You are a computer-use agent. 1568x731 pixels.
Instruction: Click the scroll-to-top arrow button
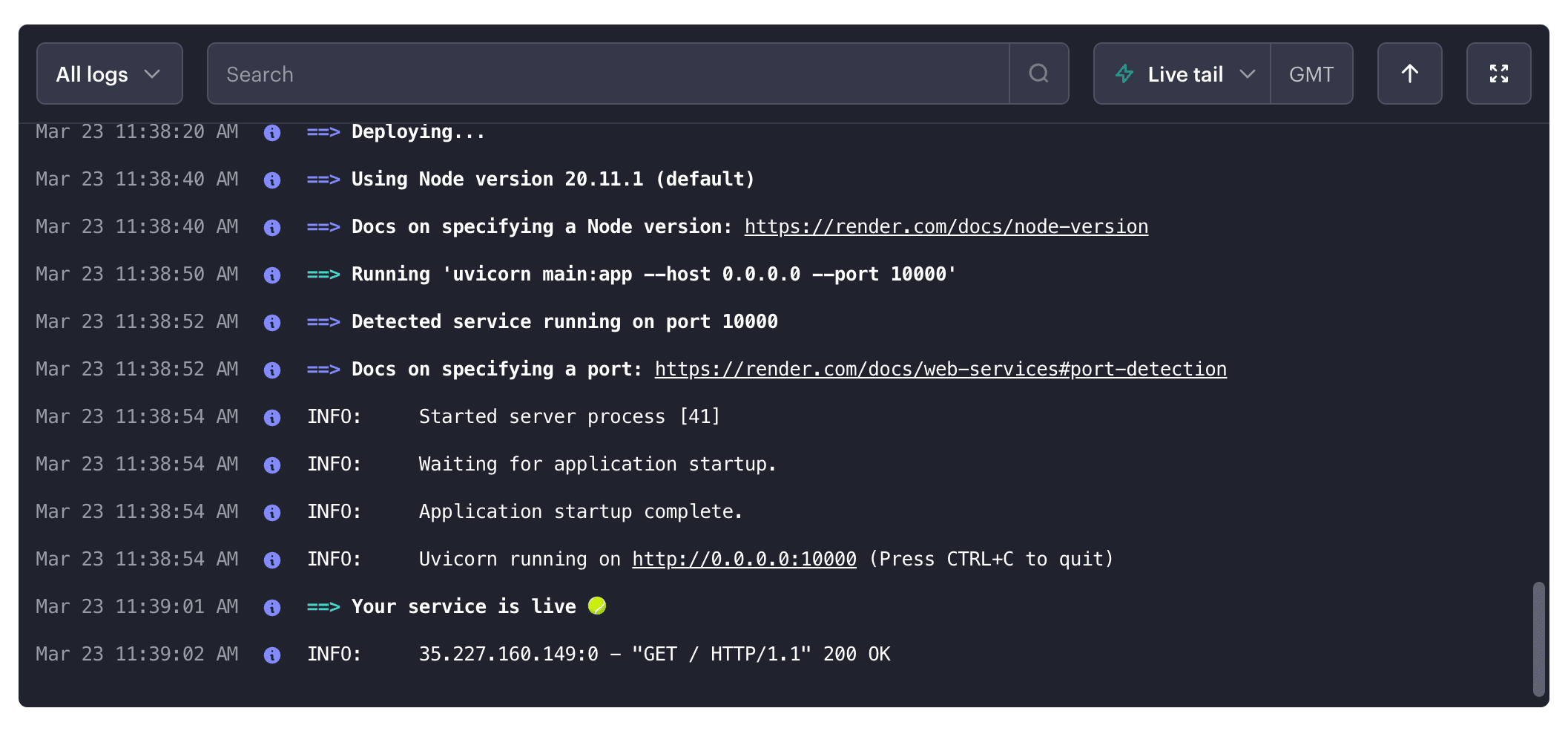coord(1409,73)
